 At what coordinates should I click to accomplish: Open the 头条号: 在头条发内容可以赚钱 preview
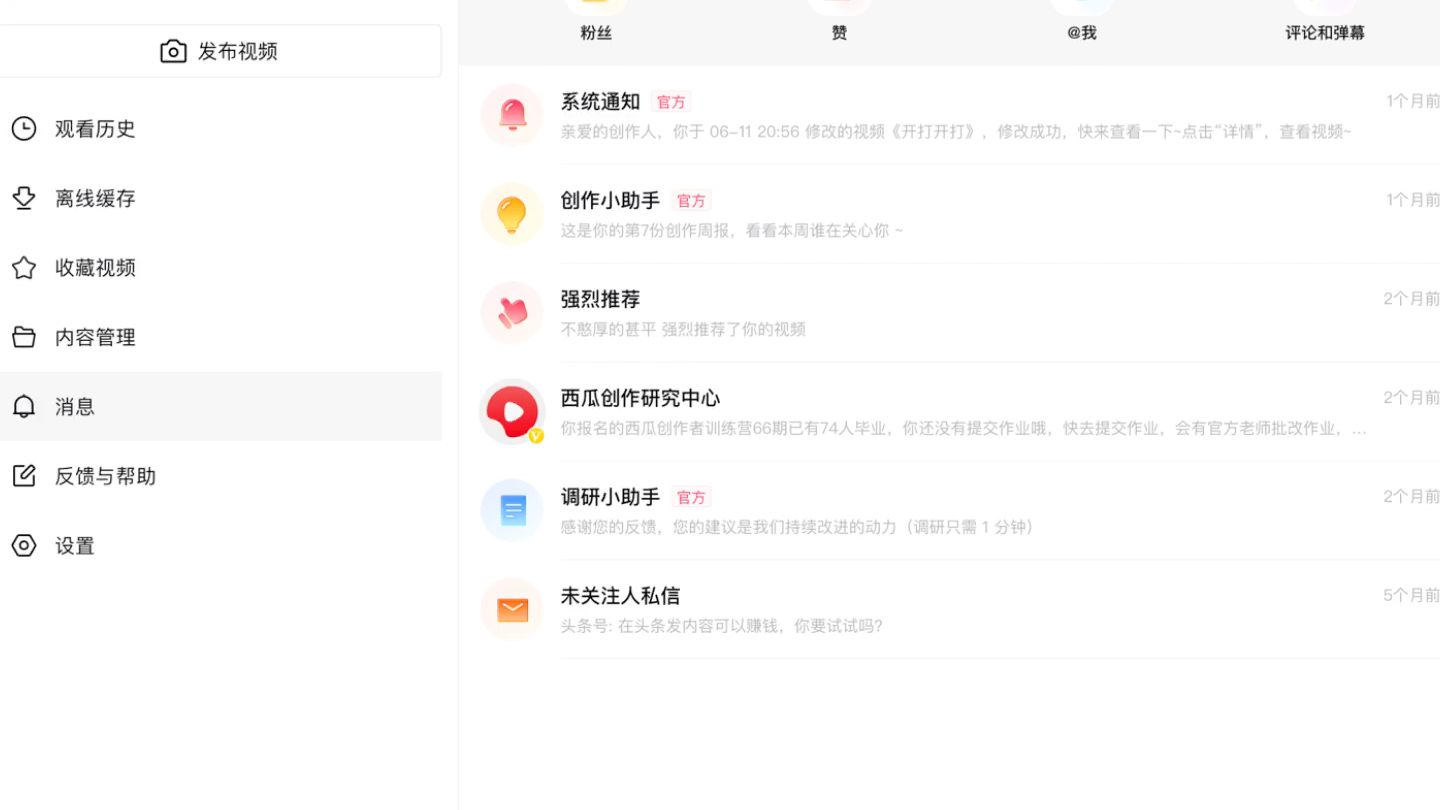pos(722,626)
